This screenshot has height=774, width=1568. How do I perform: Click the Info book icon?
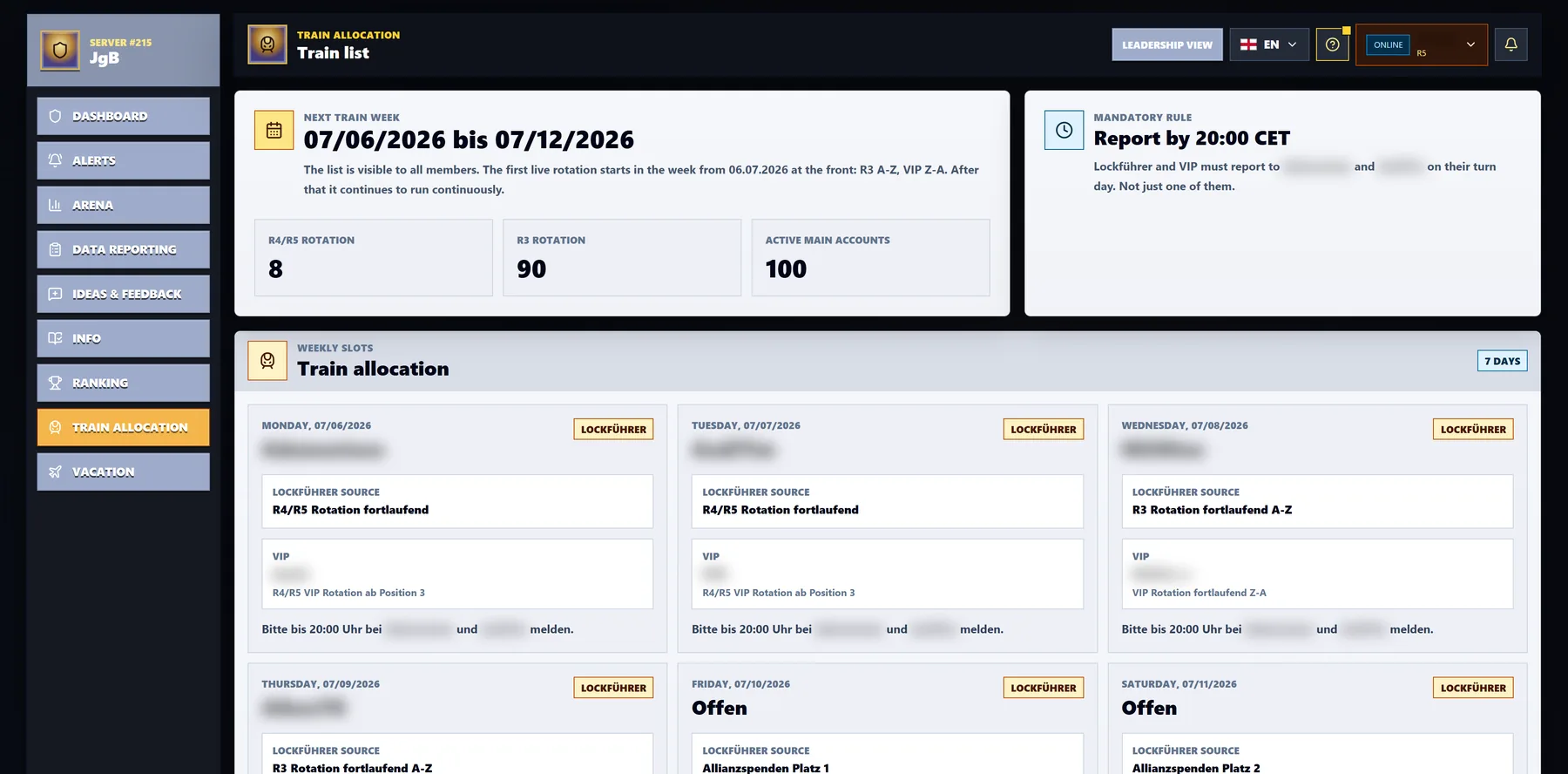coord(55,338)
